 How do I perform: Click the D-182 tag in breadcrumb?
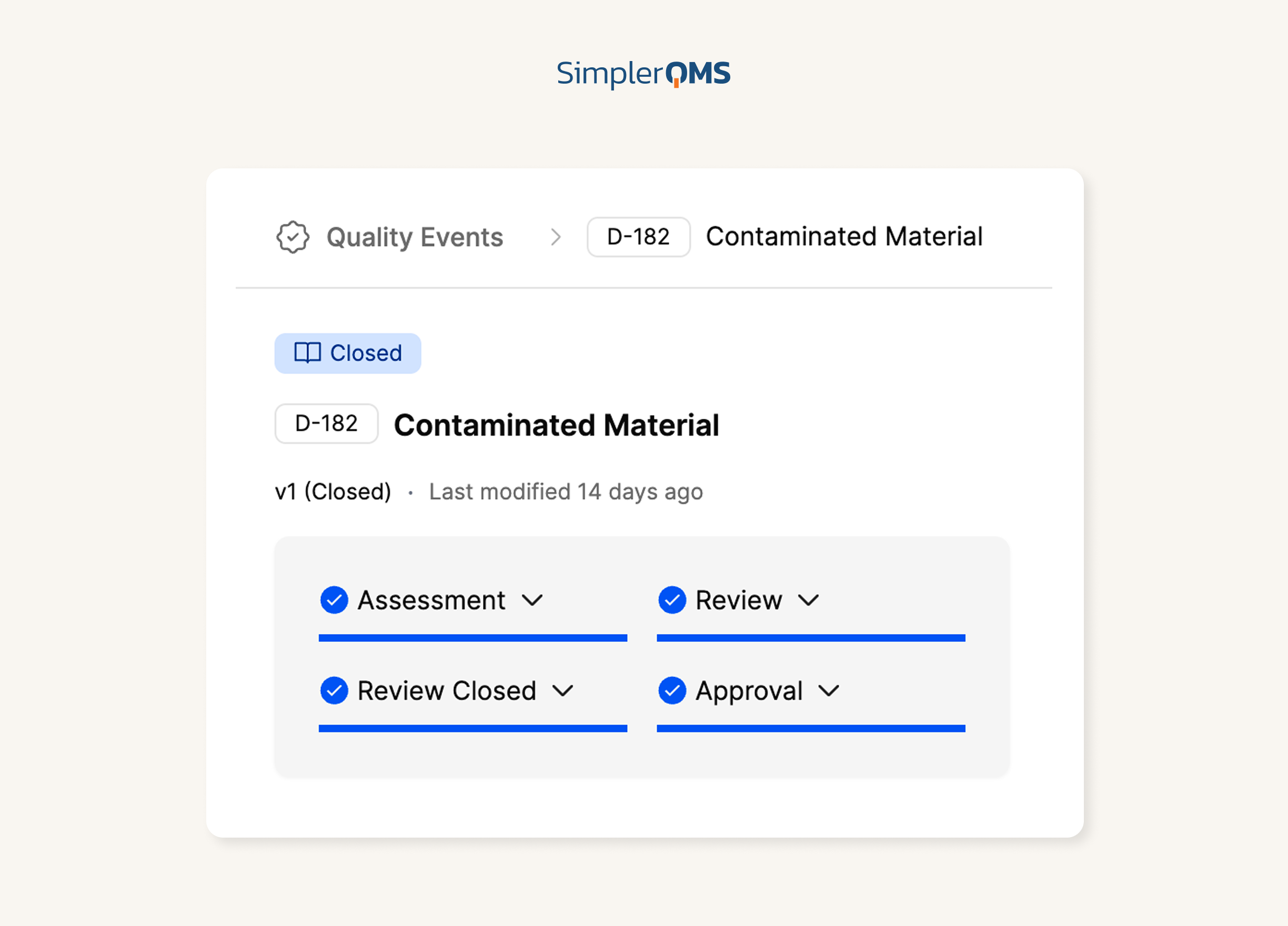pyautogui.click(x=638, y=237)
